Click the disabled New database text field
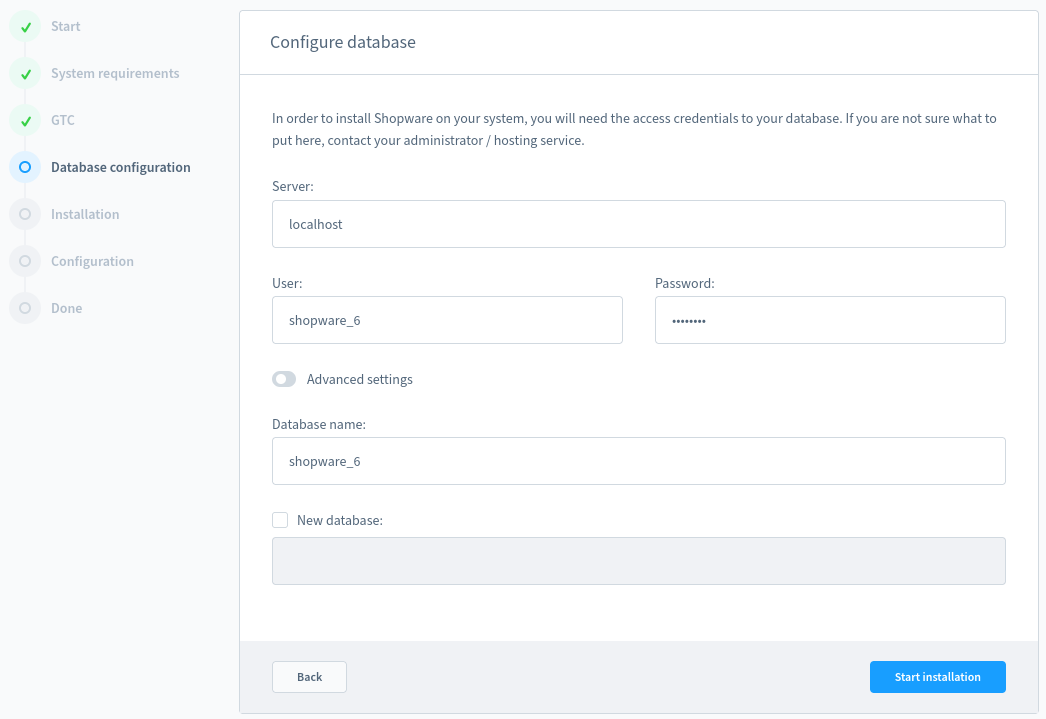The height and width of the screenshot is (719, 1046). click(x=638, y=561)
